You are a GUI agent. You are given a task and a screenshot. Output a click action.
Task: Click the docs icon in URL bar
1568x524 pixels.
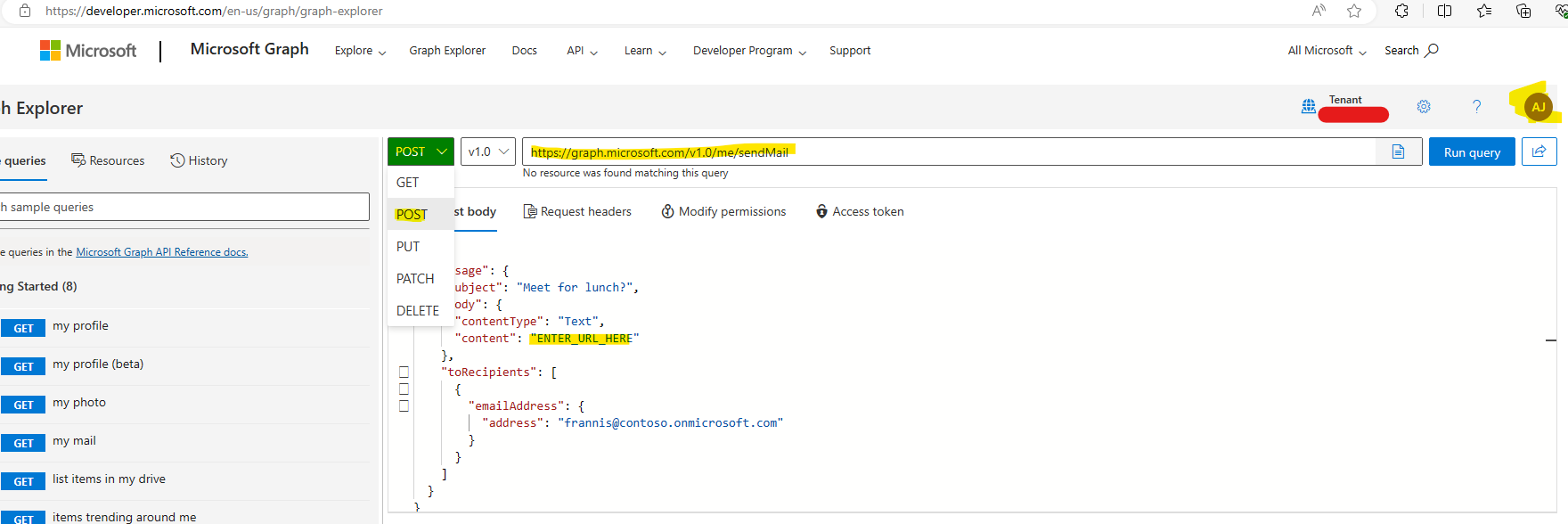tap(1399, 151)
